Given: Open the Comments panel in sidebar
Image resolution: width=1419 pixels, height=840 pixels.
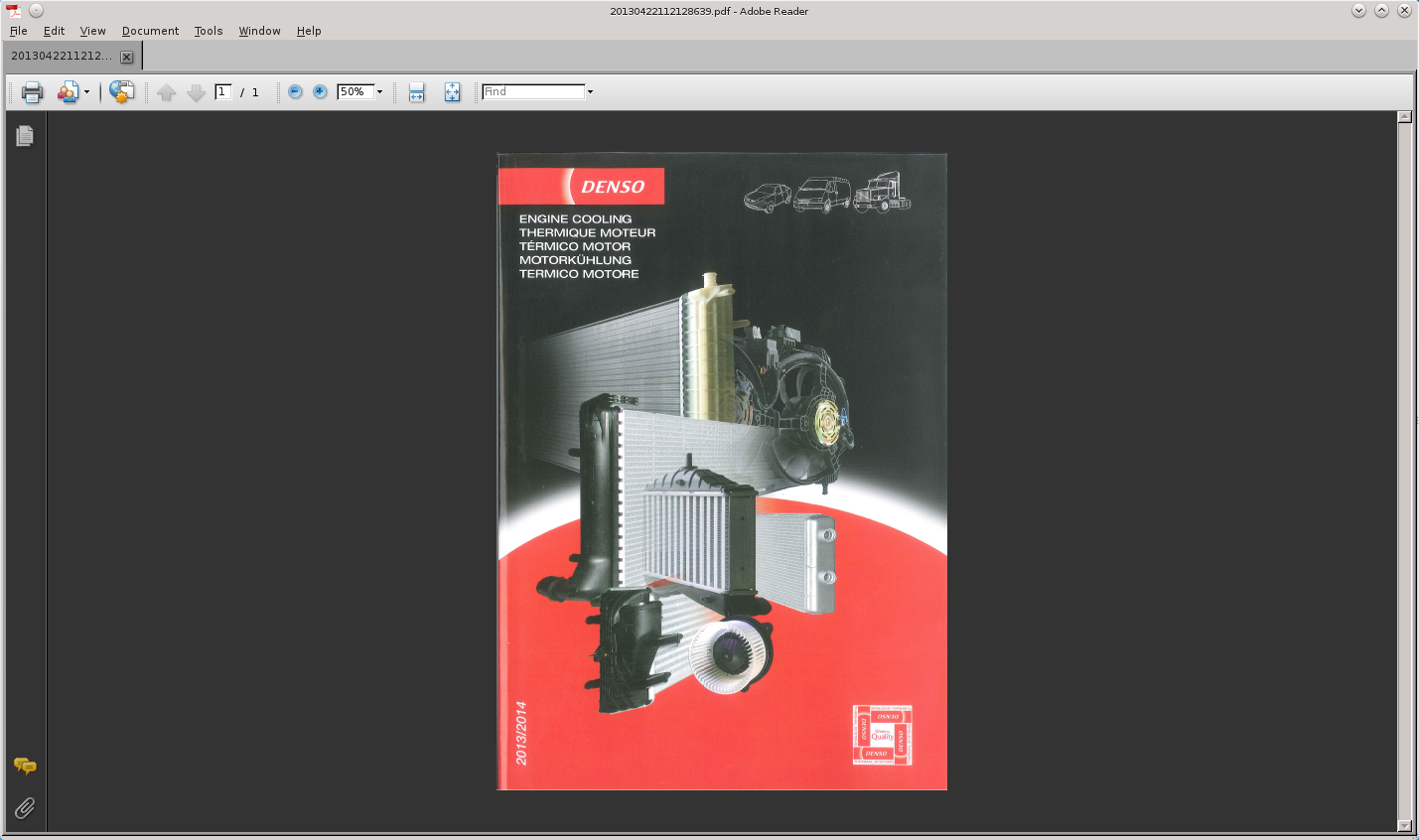Looking at the screenshot, I should tap(25, 766).
